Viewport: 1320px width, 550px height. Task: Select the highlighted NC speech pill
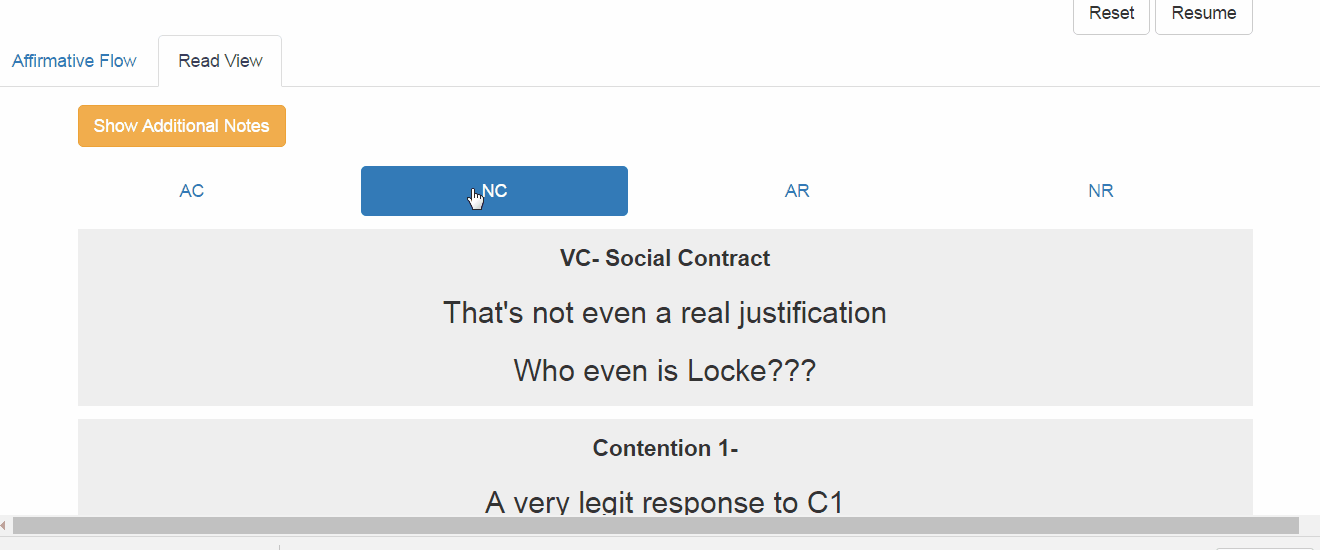(494, 191)
